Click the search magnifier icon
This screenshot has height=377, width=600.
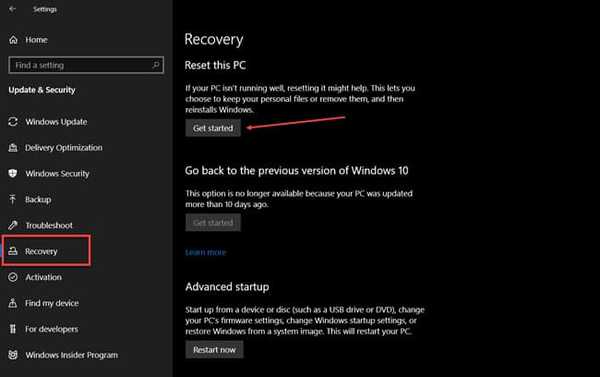click(156, 65)
